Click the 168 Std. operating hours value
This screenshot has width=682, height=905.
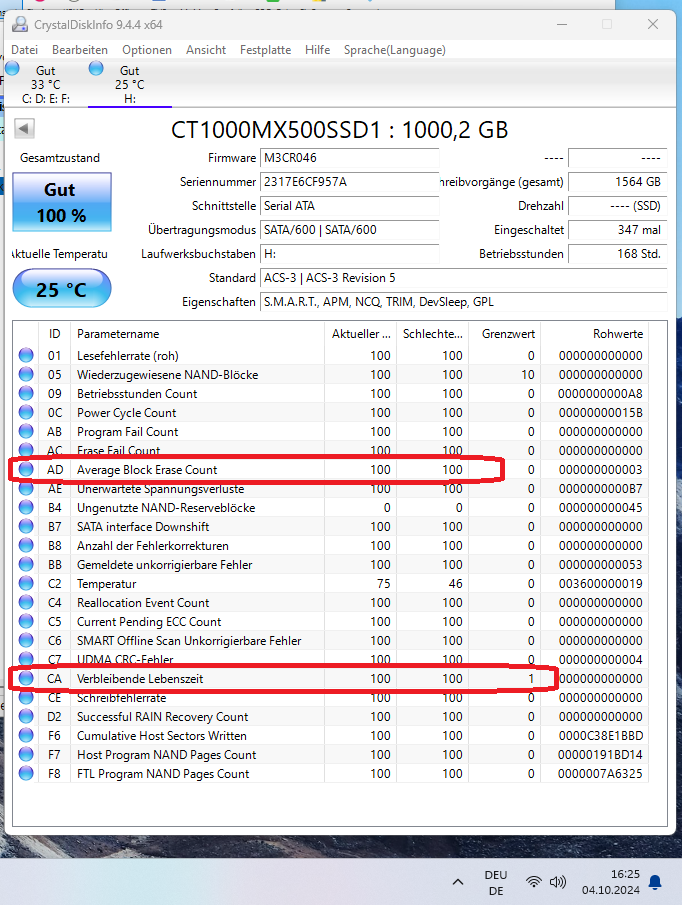pyautogui.click(x=617, y=254)
